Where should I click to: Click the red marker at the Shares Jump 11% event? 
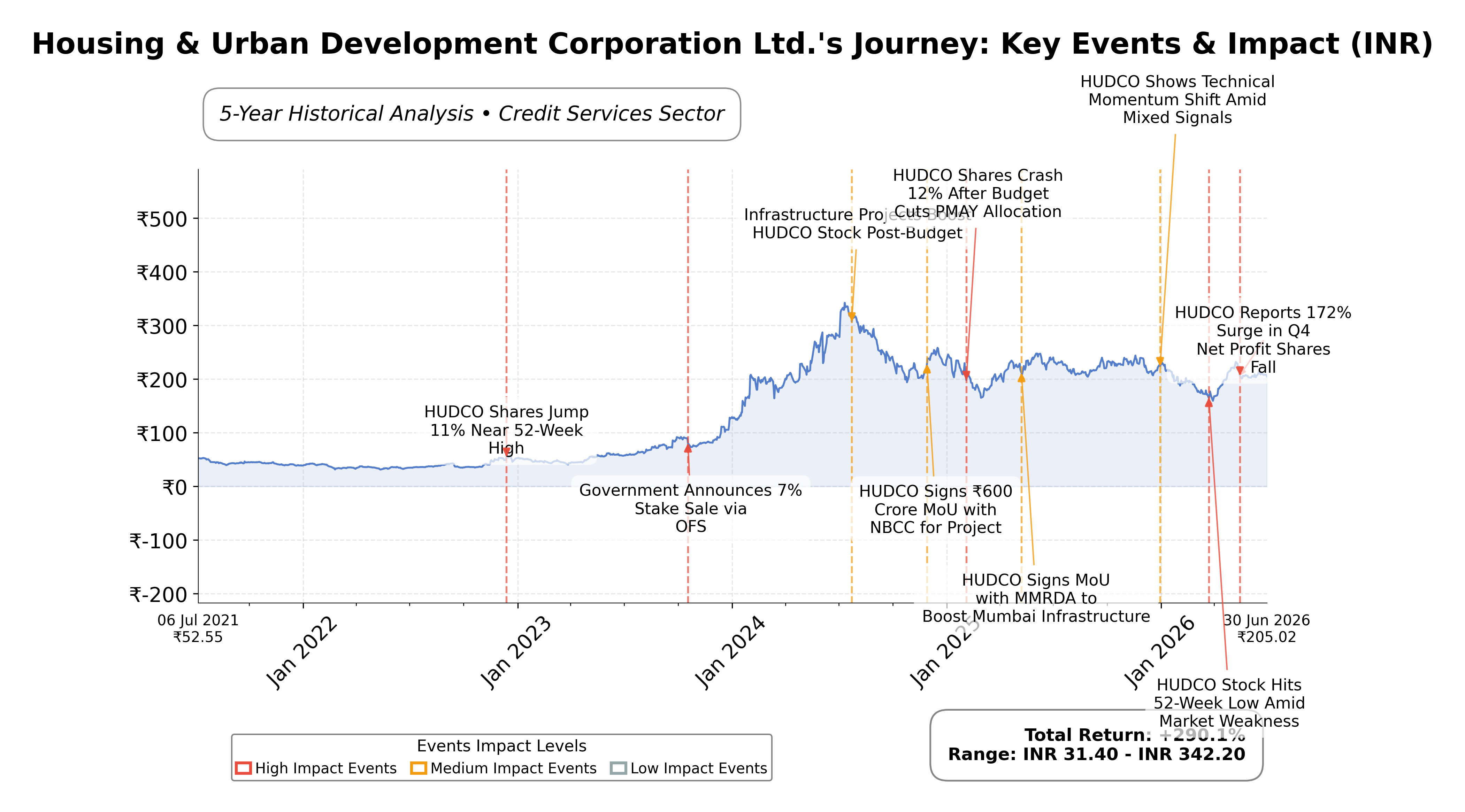[x=506, y=451]
